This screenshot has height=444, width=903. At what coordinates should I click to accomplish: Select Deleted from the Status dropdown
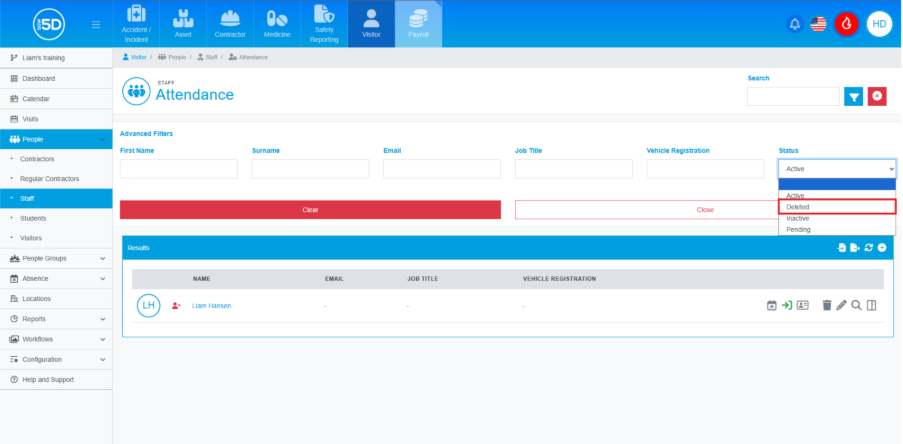[798, 207]
